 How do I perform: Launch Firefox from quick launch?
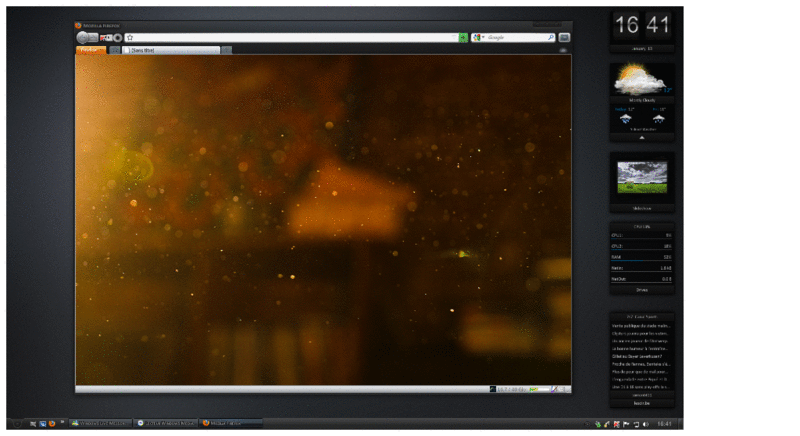pos(52,424)
